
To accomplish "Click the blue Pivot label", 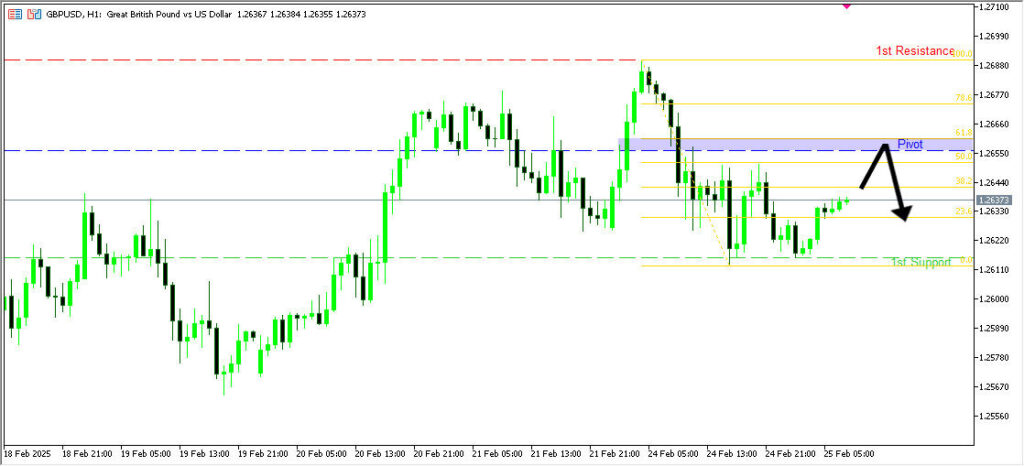I will point(910,144).
